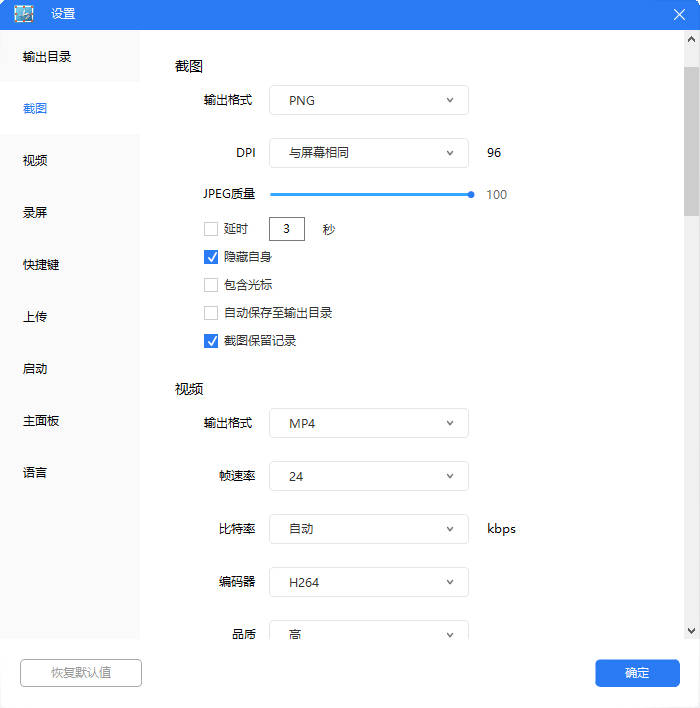The height and width of the screenshot is (708, 700).
Task: Open the screenshot 输出格式 PNG dropdown
Action: coord(368,100)
